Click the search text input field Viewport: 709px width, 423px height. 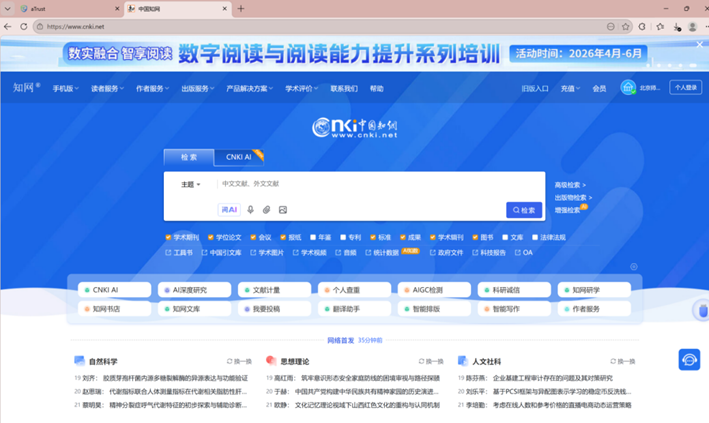[x=380, y=184]
